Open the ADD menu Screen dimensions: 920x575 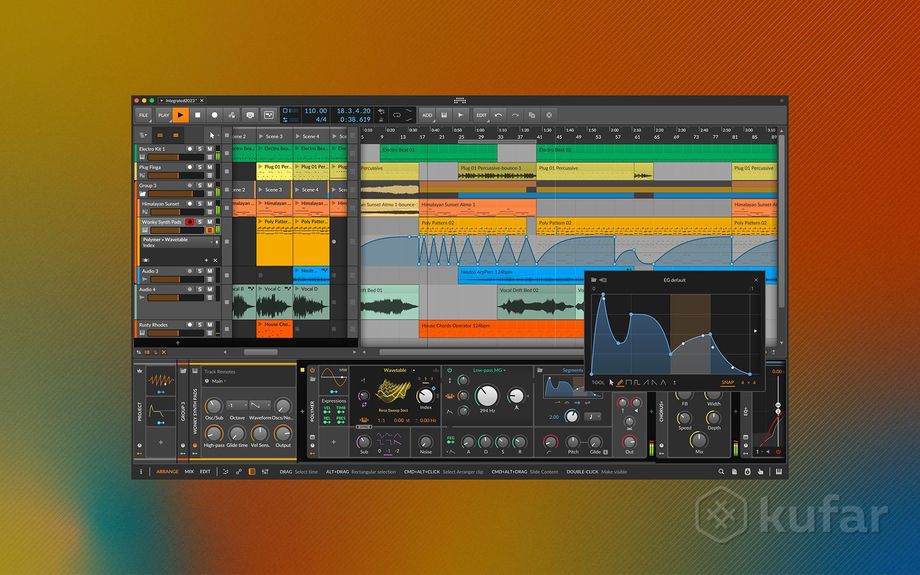click(x=427, y=116)
